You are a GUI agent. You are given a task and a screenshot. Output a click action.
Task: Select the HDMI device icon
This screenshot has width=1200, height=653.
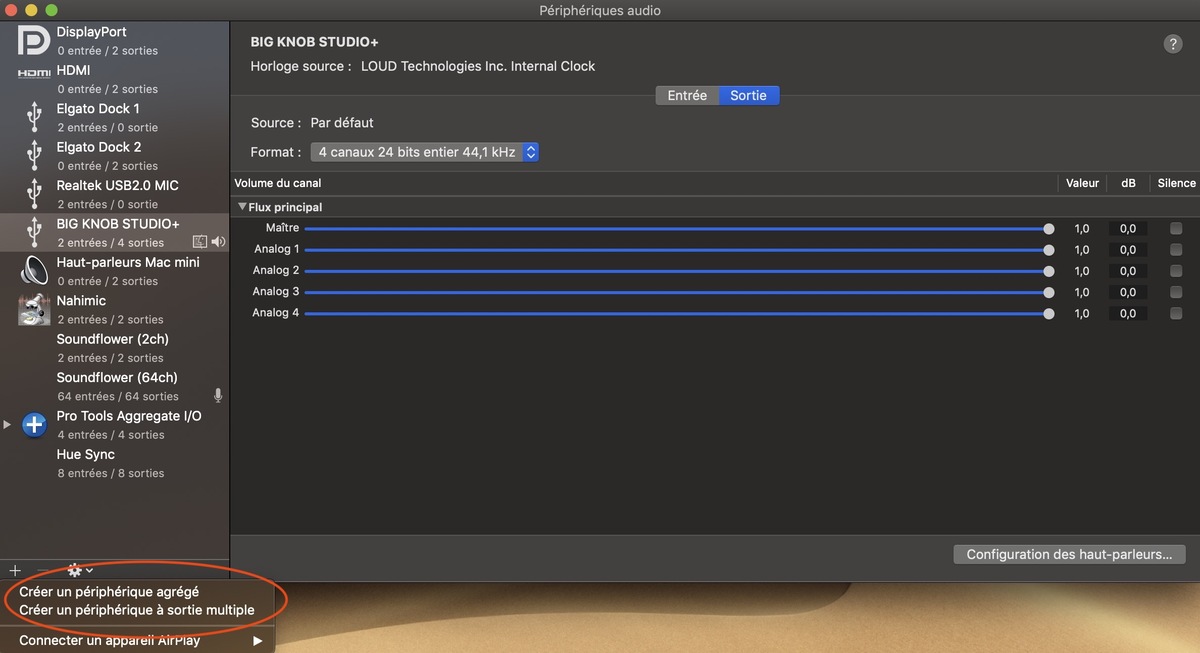(33, 73)
